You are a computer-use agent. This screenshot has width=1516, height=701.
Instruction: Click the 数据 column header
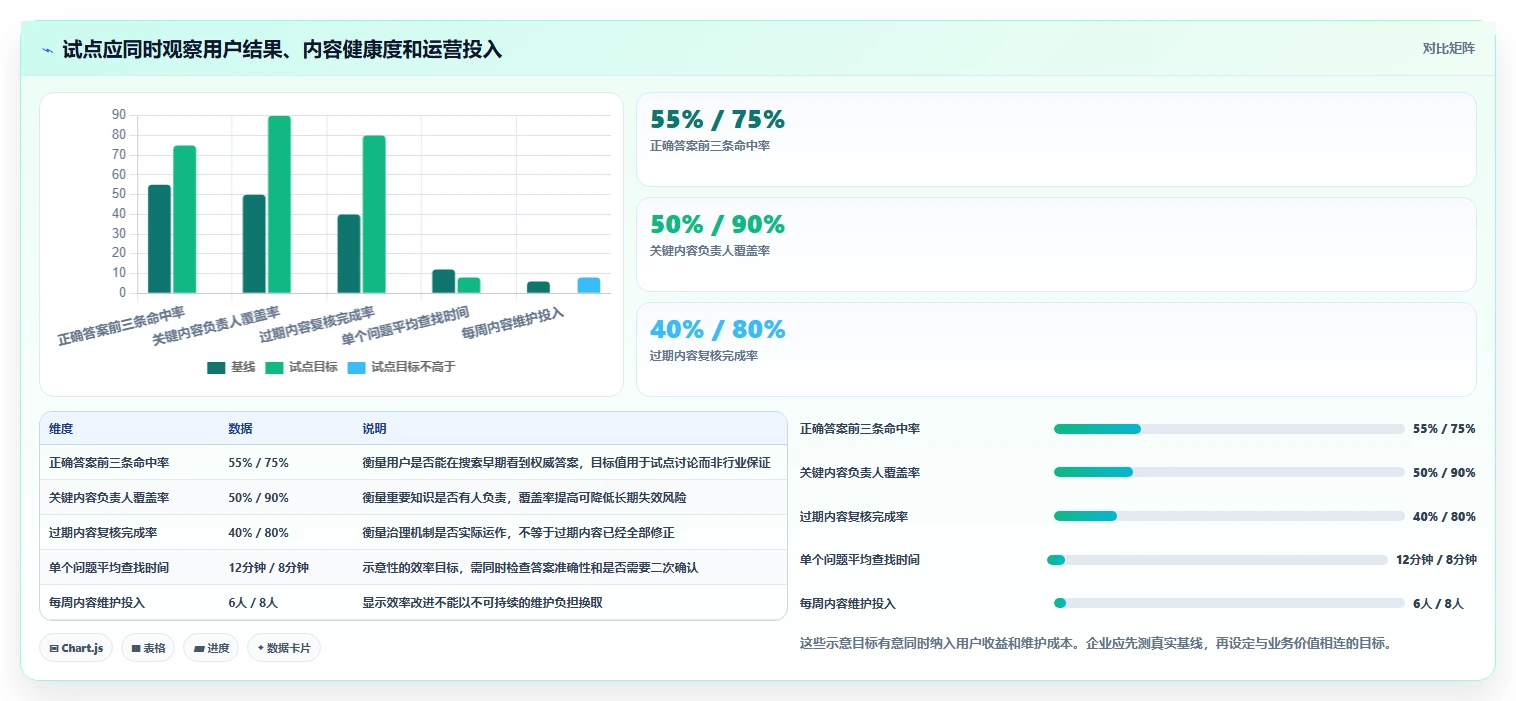(x=240, y=429)
